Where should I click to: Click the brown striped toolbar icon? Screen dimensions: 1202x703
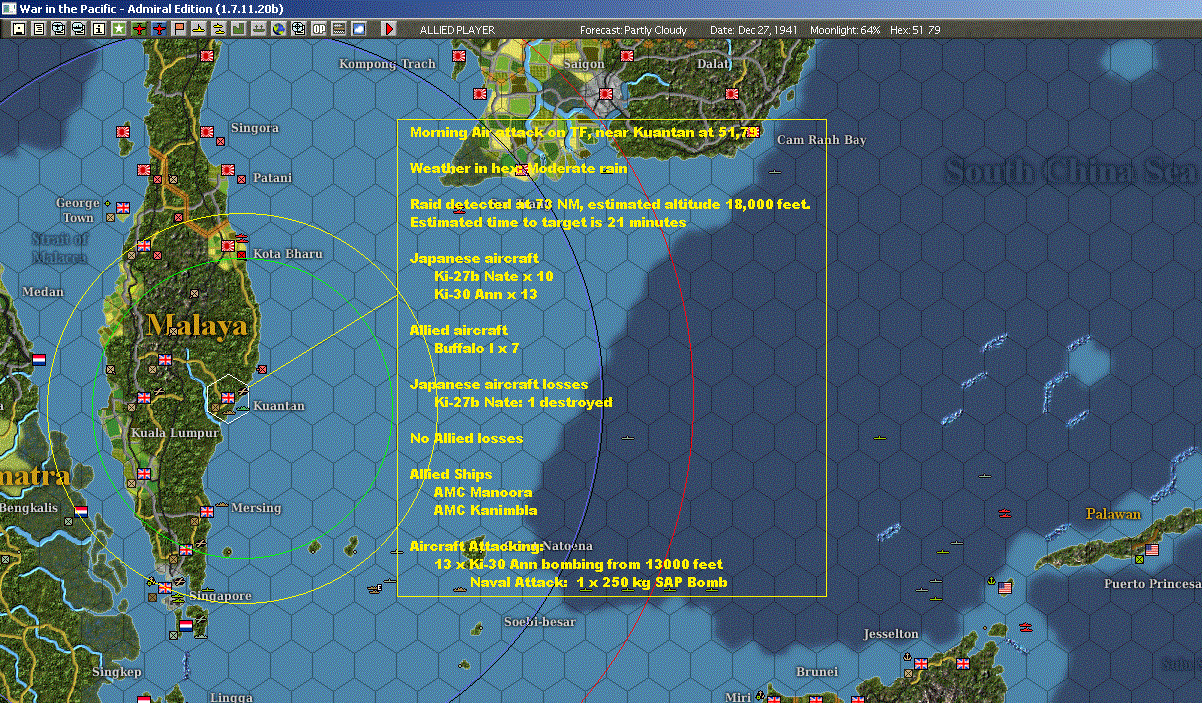pyautogui.click(x=338, y=29)
